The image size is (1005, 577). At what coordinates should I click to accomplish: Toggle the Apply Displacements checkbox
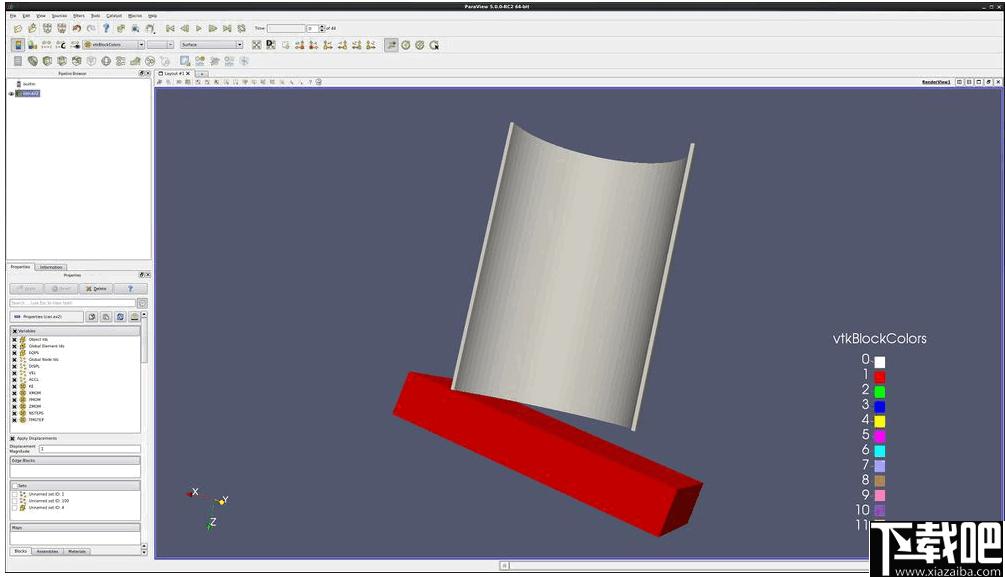(x=13, y=439)
